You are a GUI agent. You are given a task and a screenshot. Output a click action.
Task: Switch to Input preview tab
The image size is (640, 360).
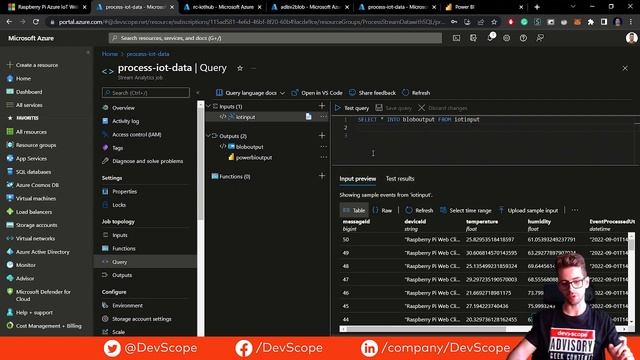click(x=358, y=178)
